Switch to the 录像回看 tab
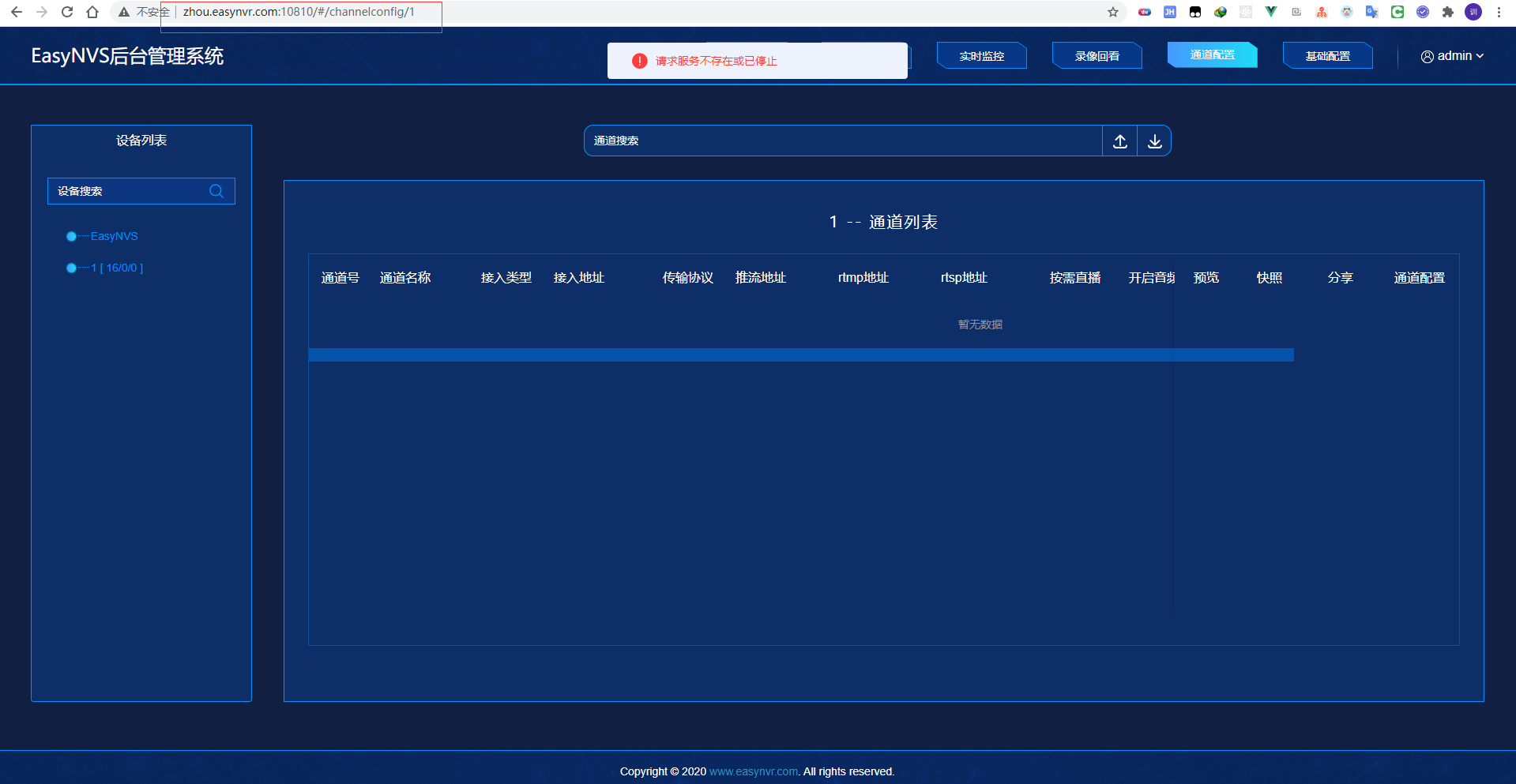Screen dimensions: 1516x784 point(1097,56)
